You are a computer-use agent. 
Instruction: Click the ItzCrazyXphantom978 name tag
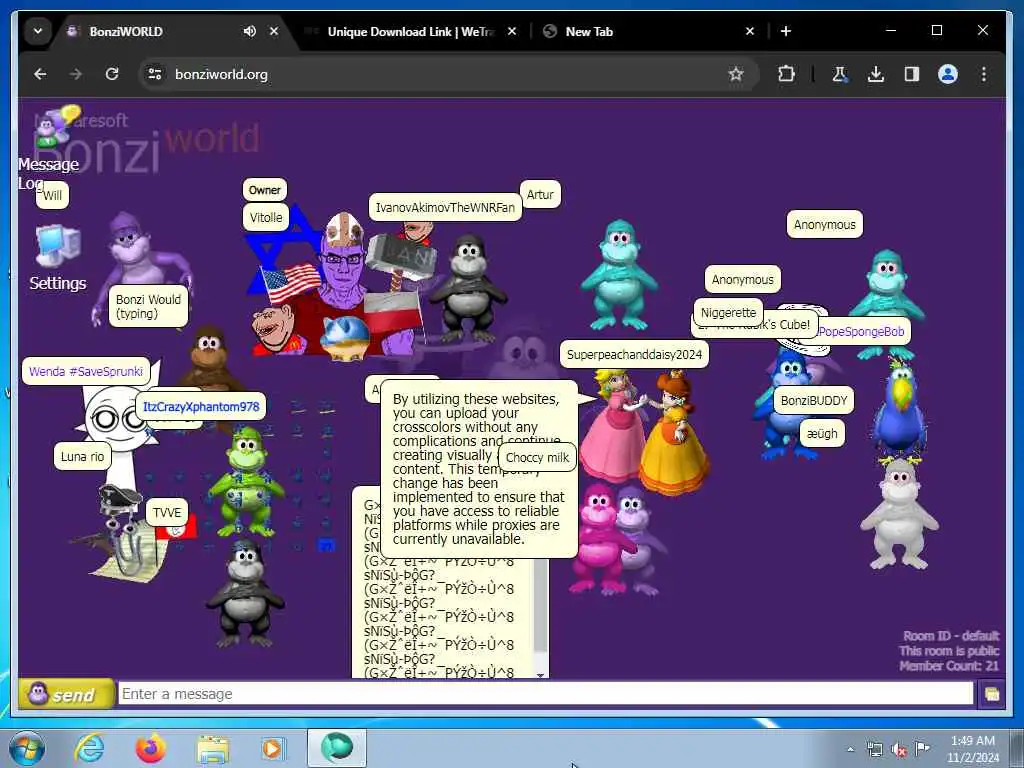[x=201, y=407]
